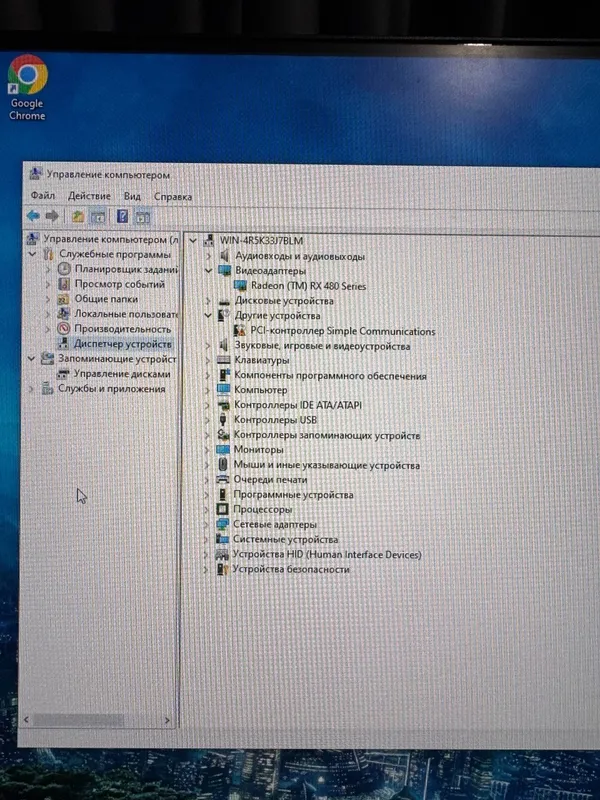The image size is (600, 800).
Task: Select Устройства HID (Human Interface Devices)
Action: [x=327, y=554]
